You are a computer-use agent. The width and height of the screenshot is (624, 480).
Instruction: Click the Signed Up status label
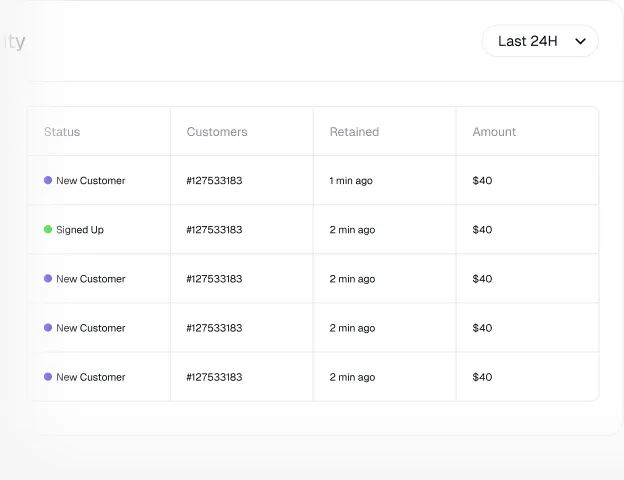80,230
